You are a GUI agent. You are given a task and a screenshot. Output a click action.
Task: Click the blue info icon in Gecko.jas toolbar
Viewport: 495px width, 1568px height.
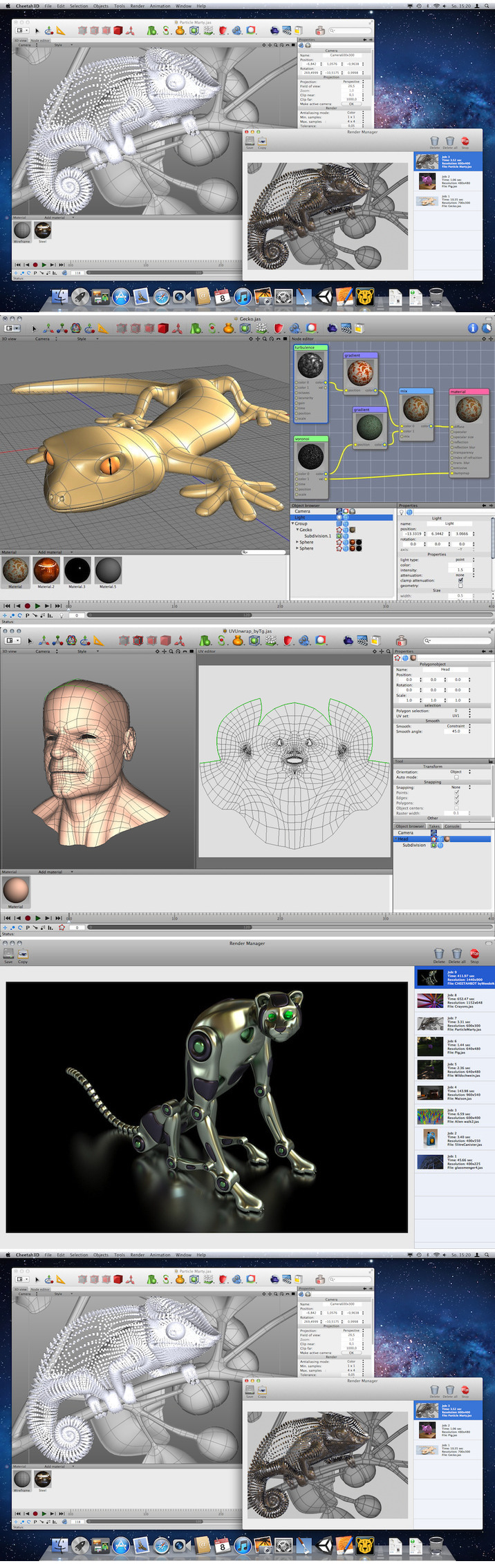click(473, 328)
